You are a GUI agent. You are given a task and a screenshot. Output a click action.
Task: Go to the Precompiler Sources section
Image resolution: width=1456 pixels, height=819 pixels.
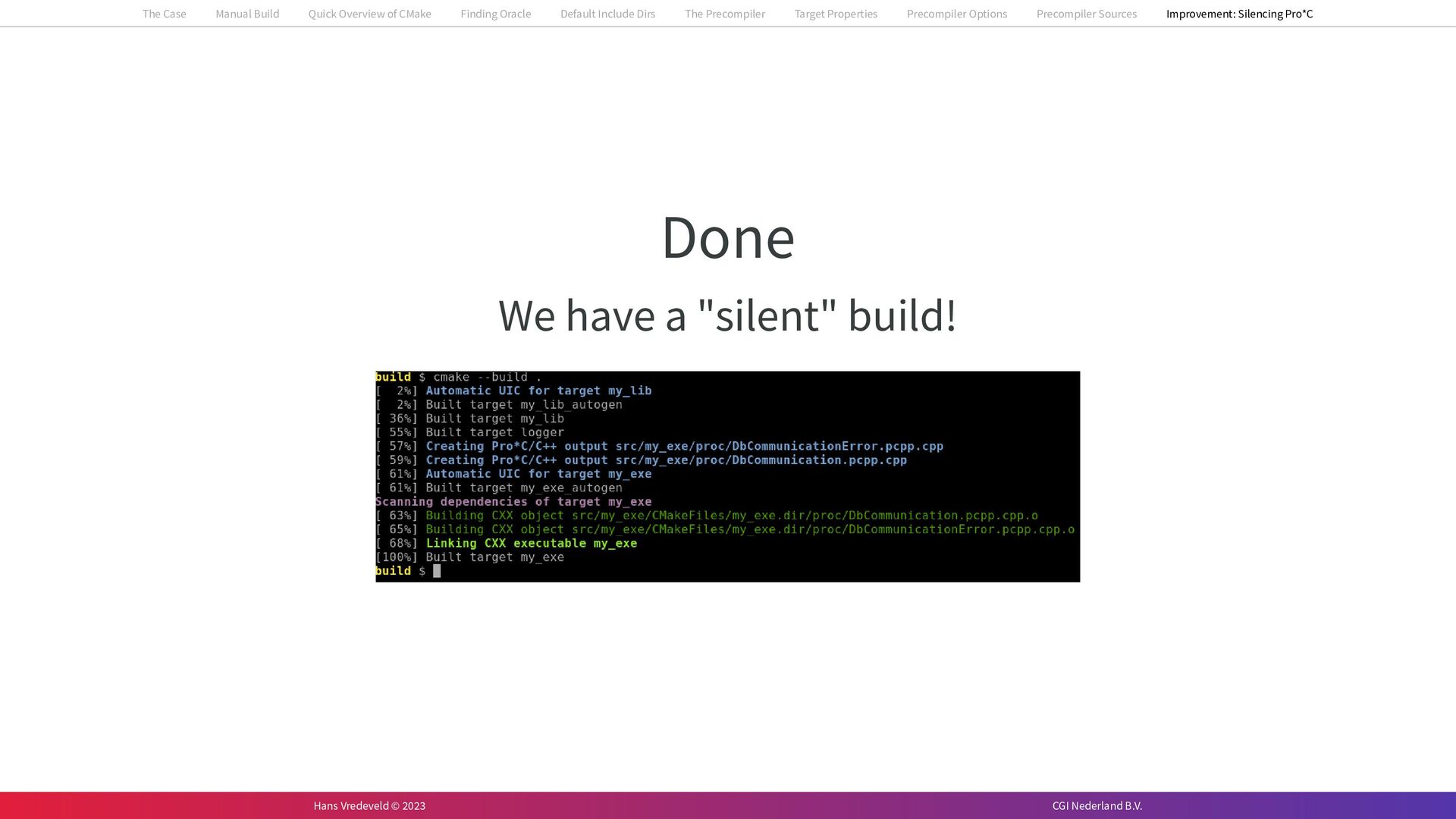coord(1086,14)
